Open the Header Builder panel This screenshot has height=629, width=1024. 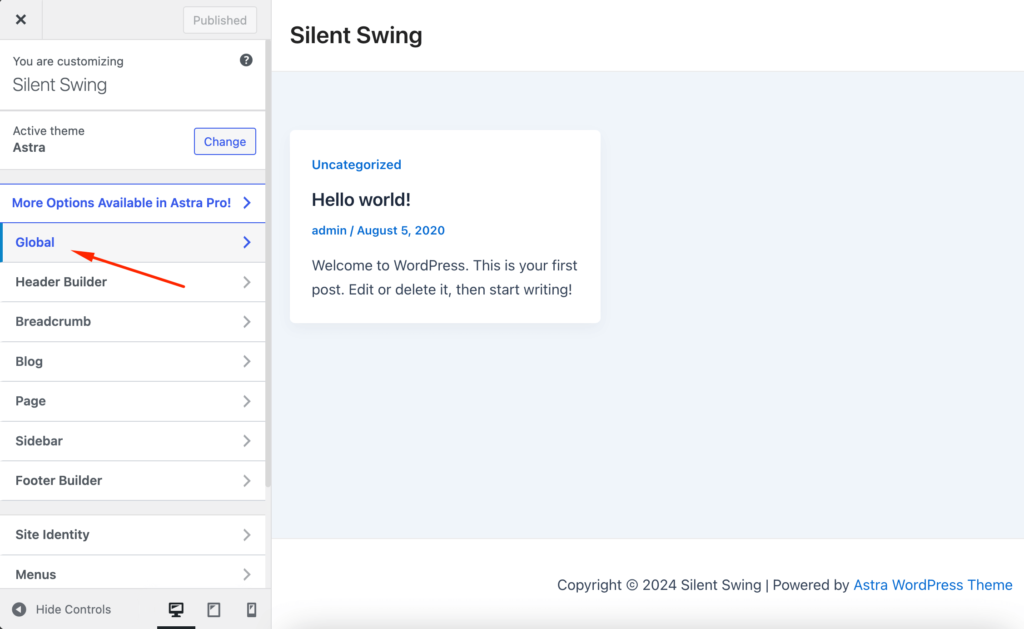tap(133, 282)
